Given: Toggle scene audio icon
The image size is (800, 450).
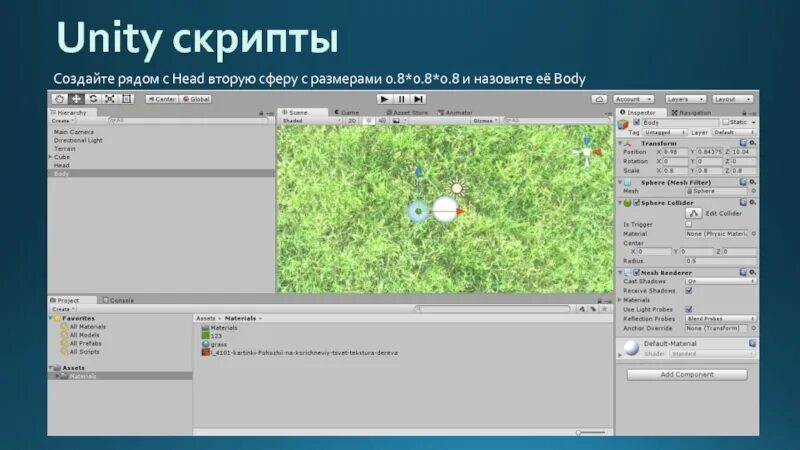Looking at the screenshot, I should [x=382, y=121].
